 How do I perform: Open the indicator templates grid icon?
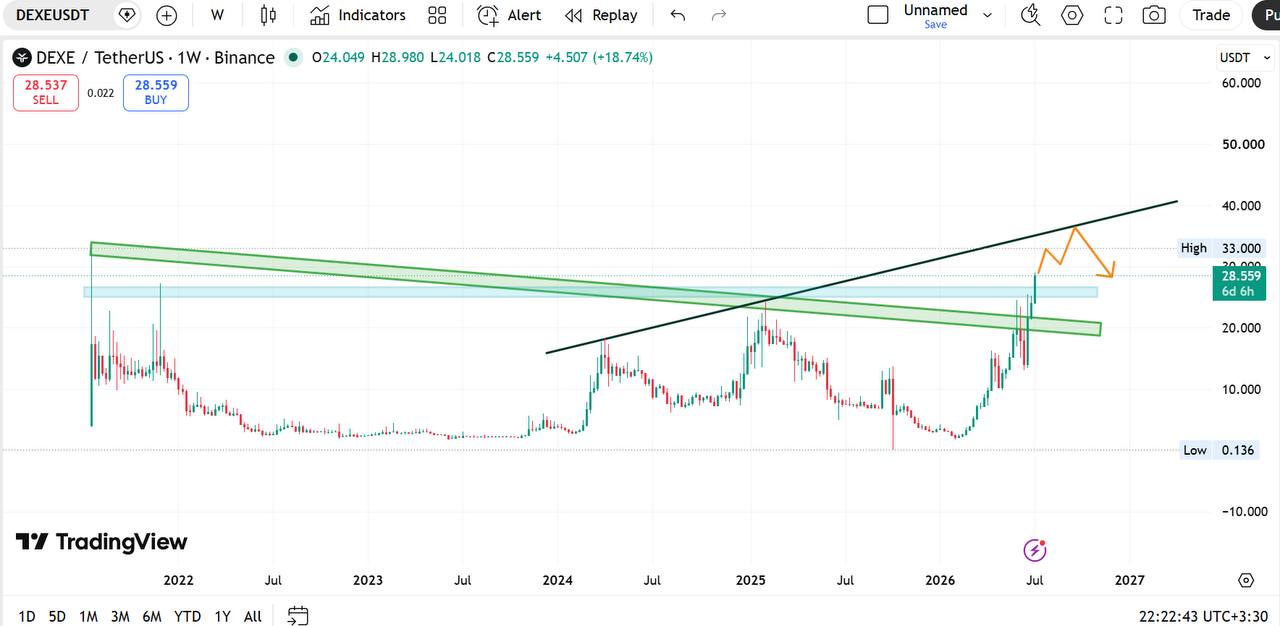point(437,15)
